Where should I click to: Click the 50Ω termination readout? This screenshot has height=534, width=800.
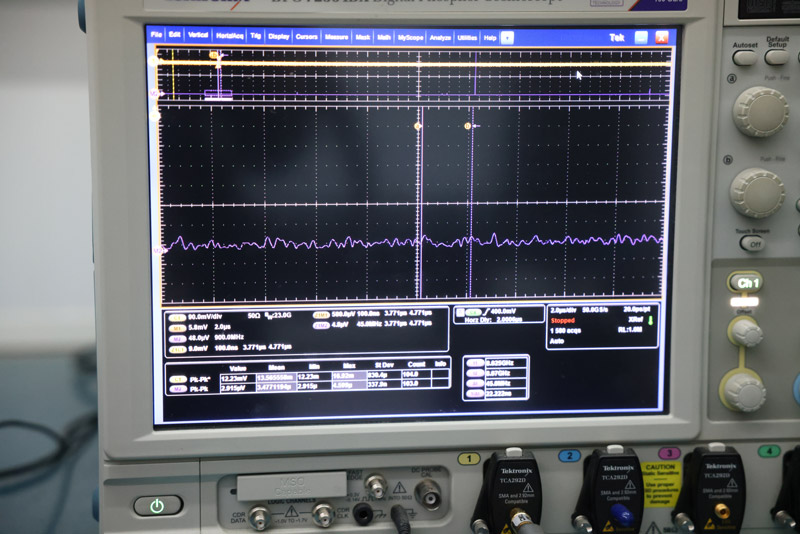point(254,316)
